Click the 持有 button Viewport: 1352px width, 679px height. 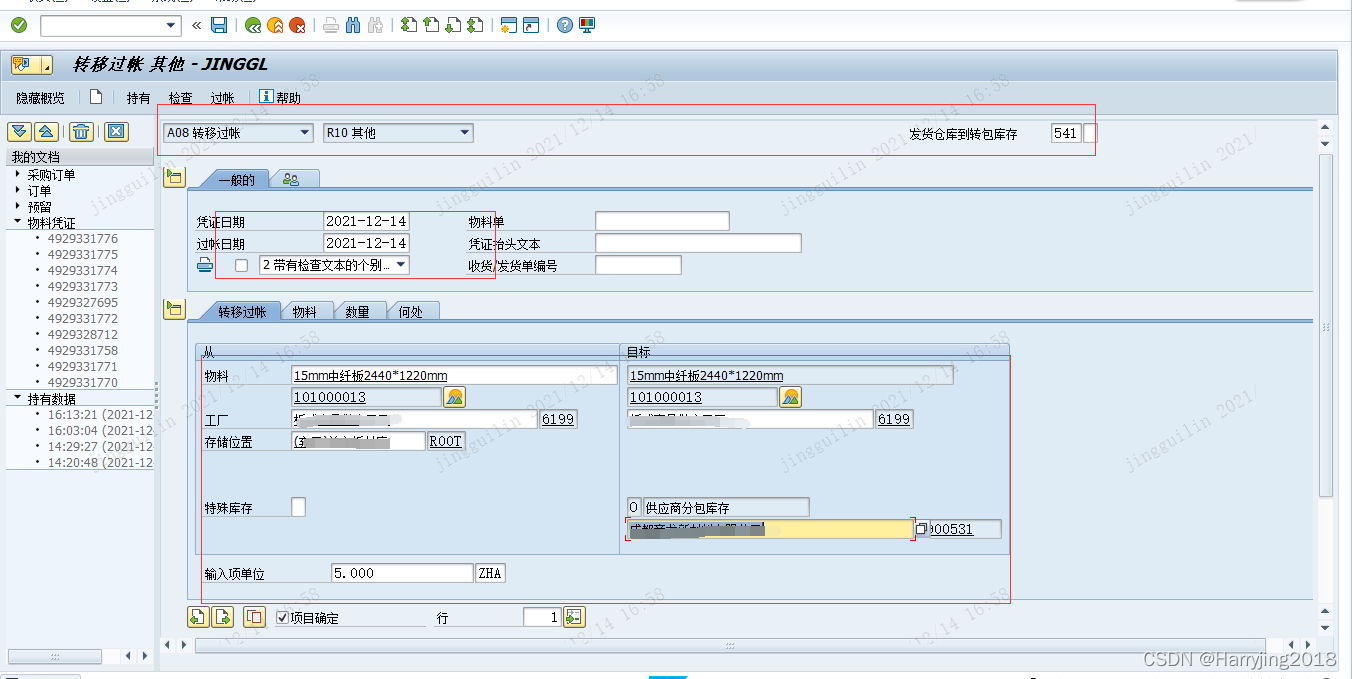(138, 98)
